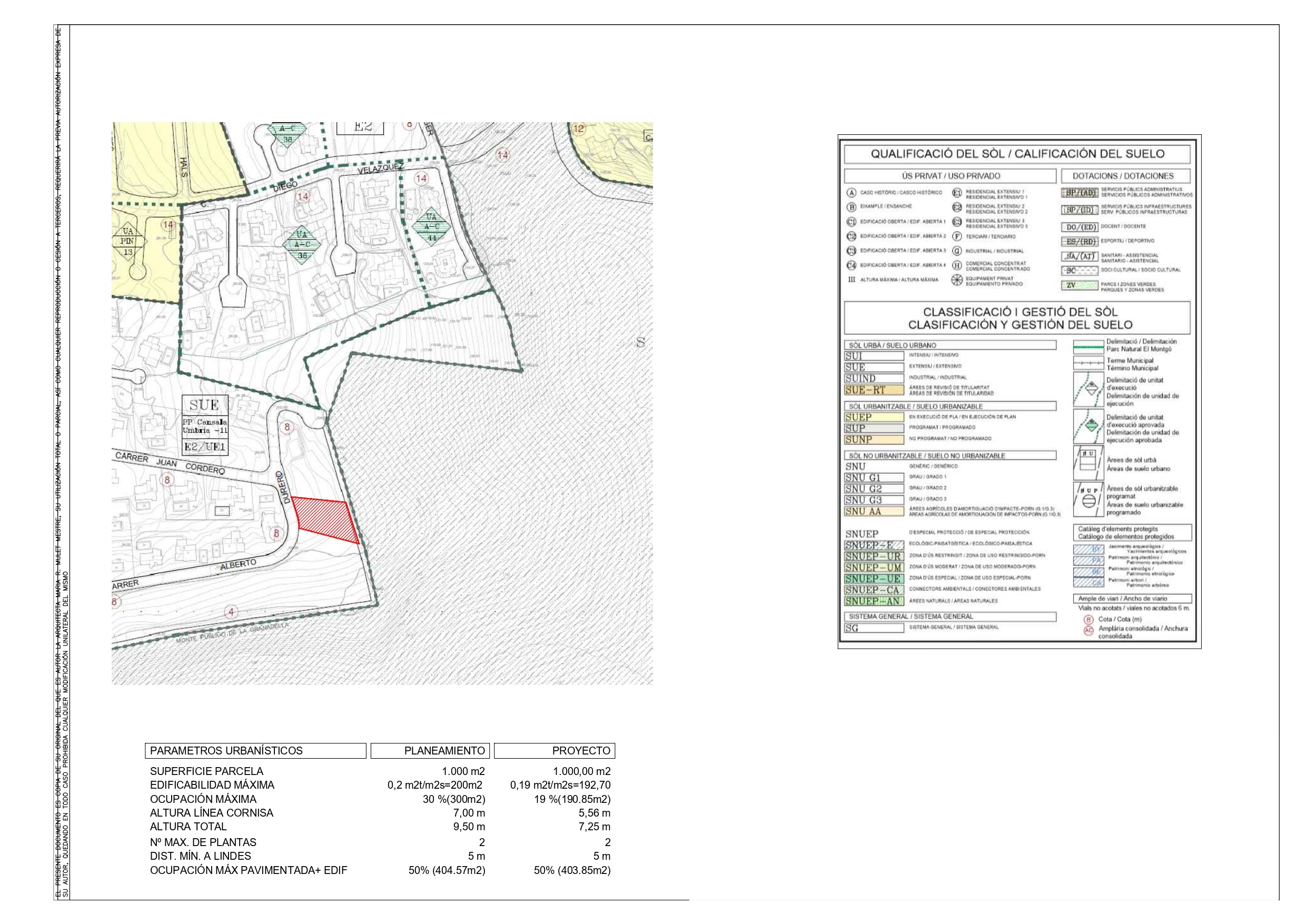Screen dimensions: 1307x924
Task: Select the Àrees de sòl urbanitzable programat symbol
Action: 1088,500
